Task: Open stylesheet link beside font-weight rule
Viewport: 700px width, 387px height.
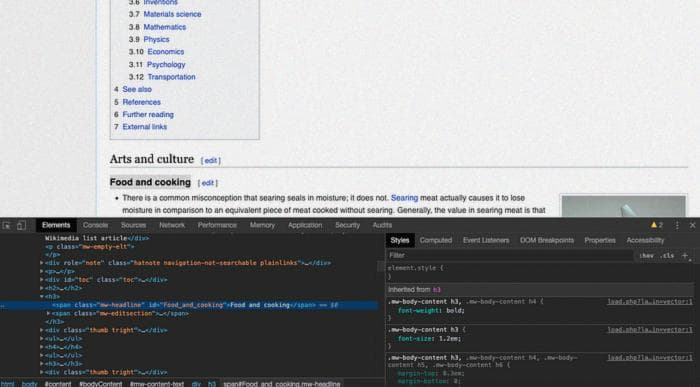Action: pyautogui.click(x=650, y=302)
